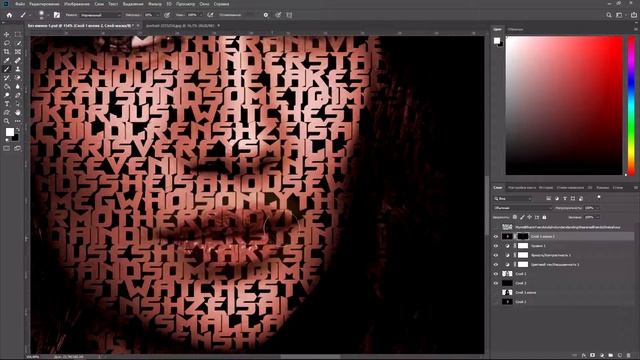
Task: Select the Clone Stamp tool
Action: pyautogui.click(x=18, y=69)
